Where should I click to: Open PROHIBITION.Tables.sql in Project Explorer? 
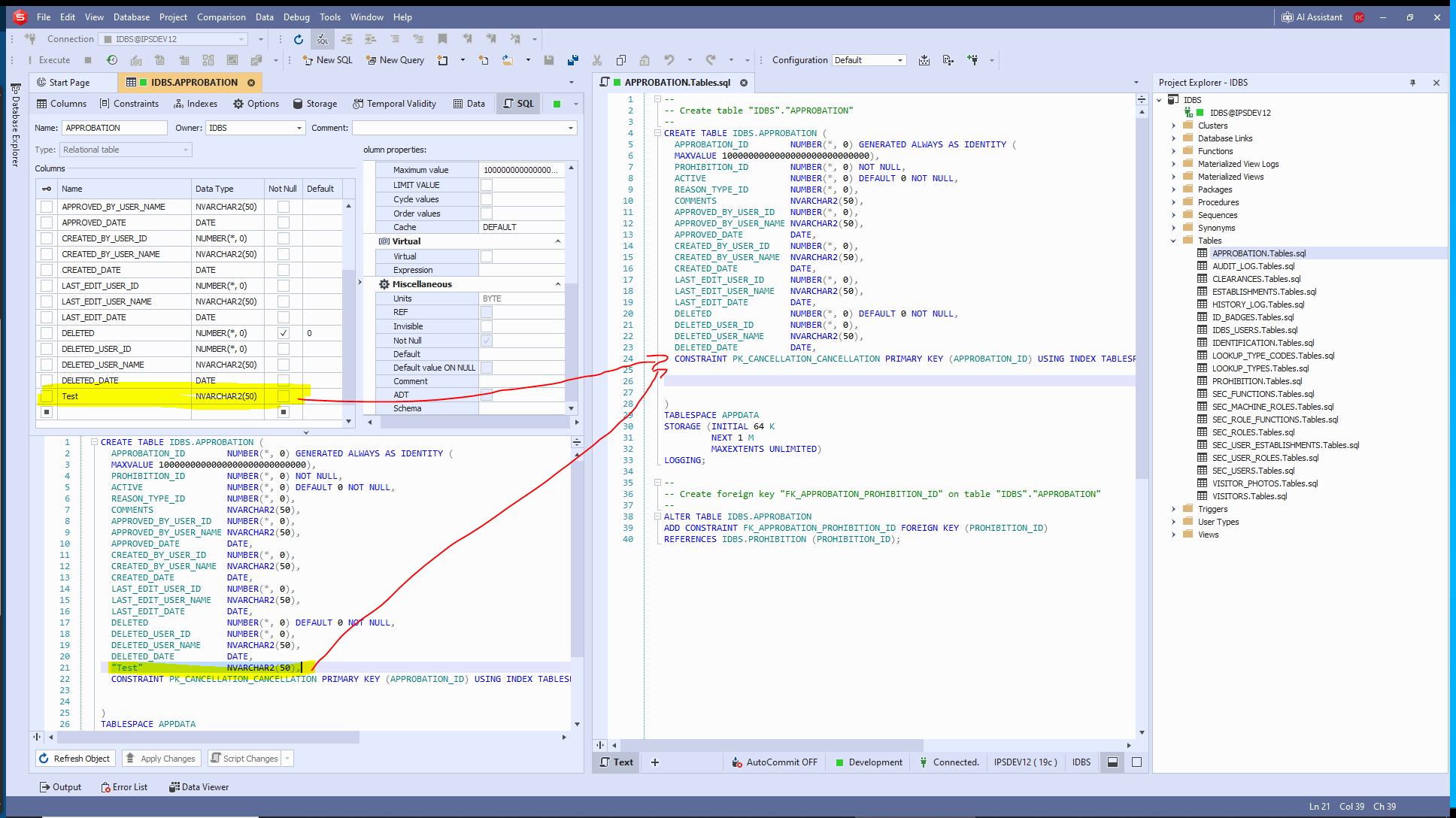[1257, 381]
